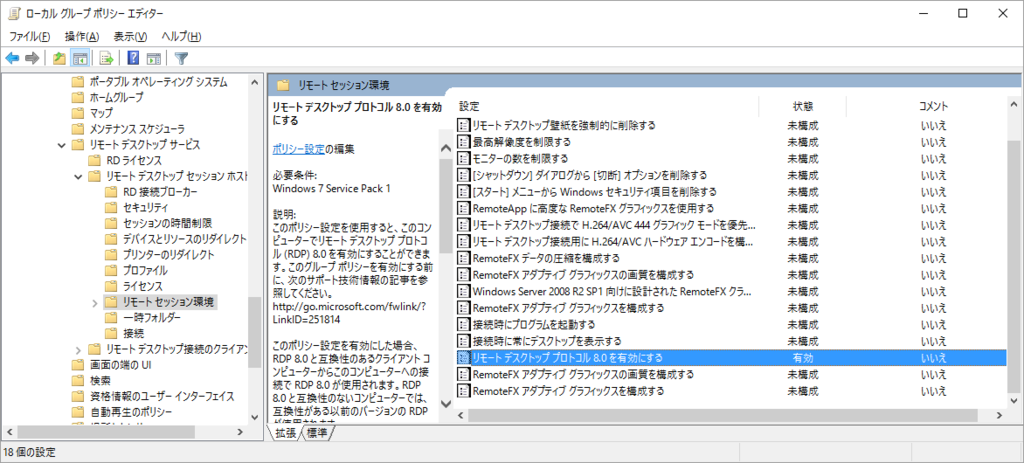
Task: Select the セキュリティ folder in tree
Action: 144,208
